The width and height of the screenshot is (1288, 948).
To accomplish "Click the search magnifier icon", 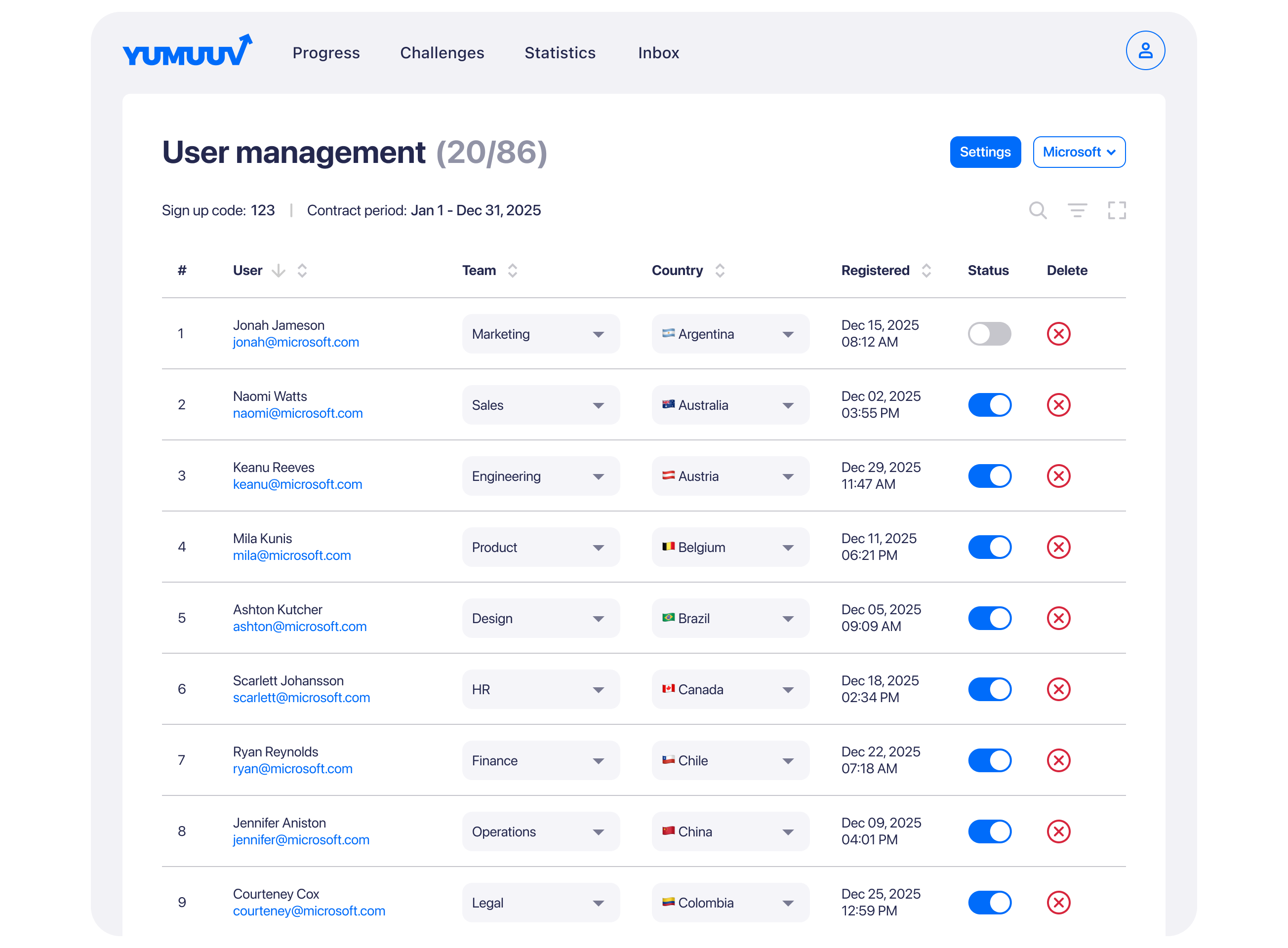I will pyautogui.click(x=1037, y=210).
